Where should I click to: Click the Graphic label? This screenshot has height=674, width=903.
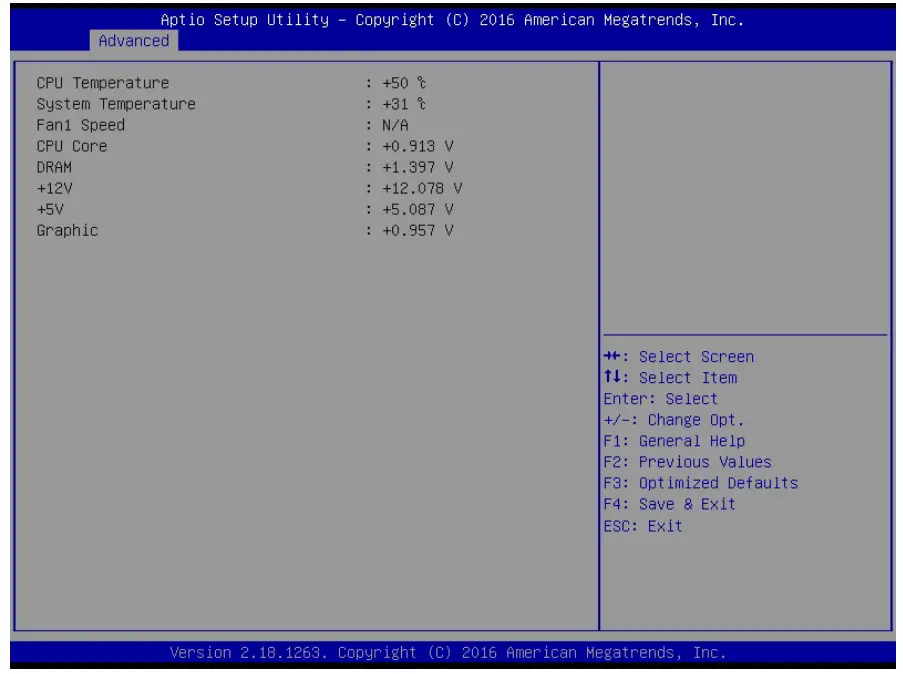(x=67, y=230)
